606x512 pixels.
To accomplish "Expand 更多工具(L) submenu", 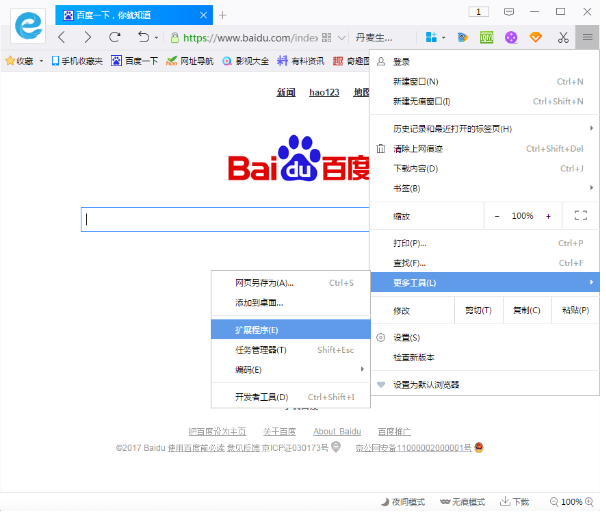I will [x=485, y=282].
